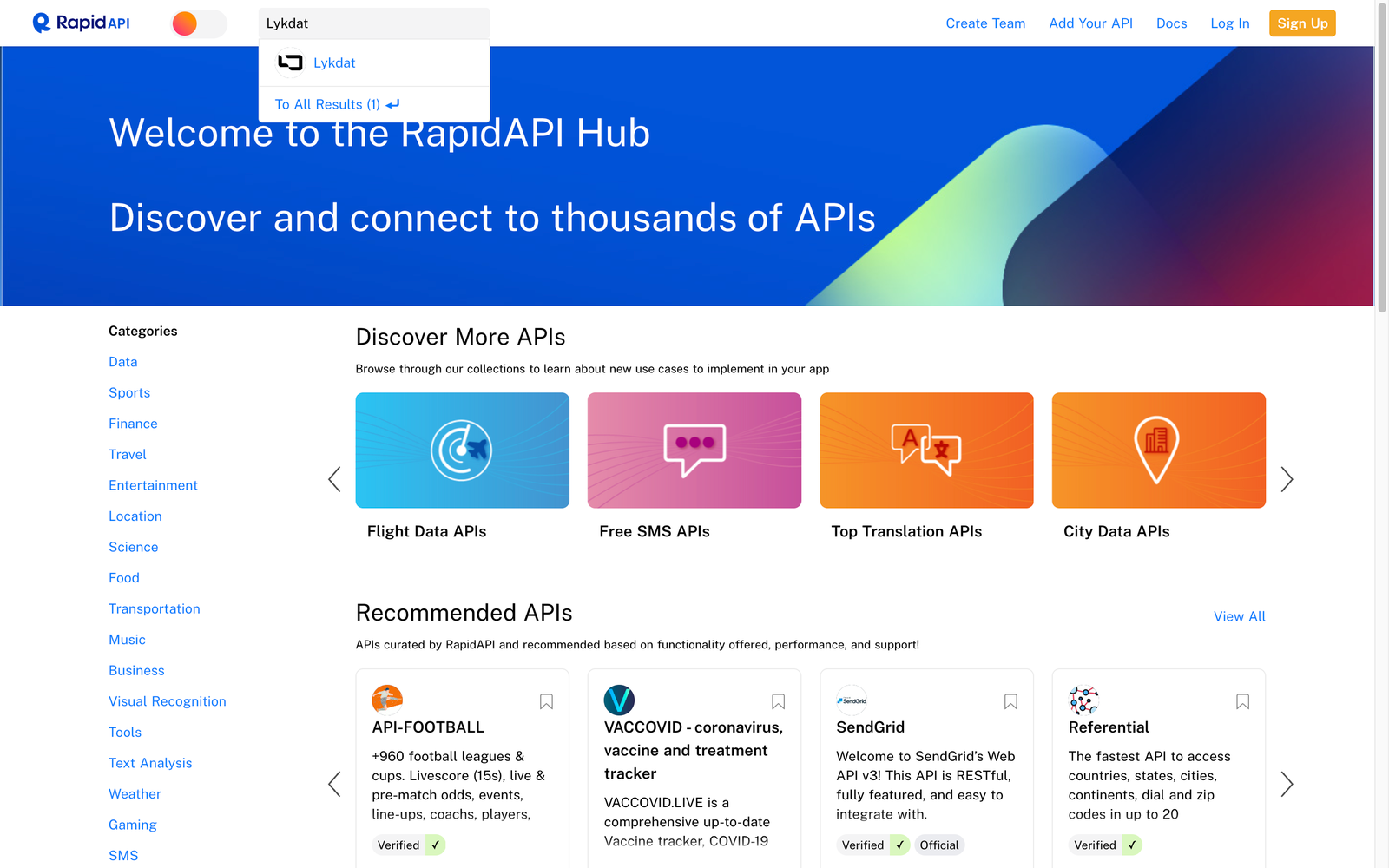The height and width of the screenshot is (868, 1389).
Task: Open Create Team in the top navigation
Action: pyautogui.click(x=985, y=23)
